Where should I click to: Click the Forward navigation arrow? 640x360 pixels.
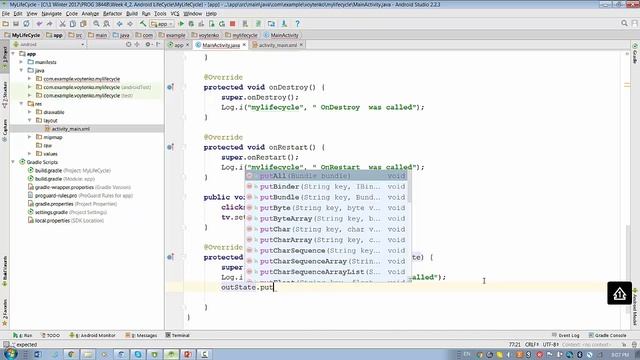(130, 24)
